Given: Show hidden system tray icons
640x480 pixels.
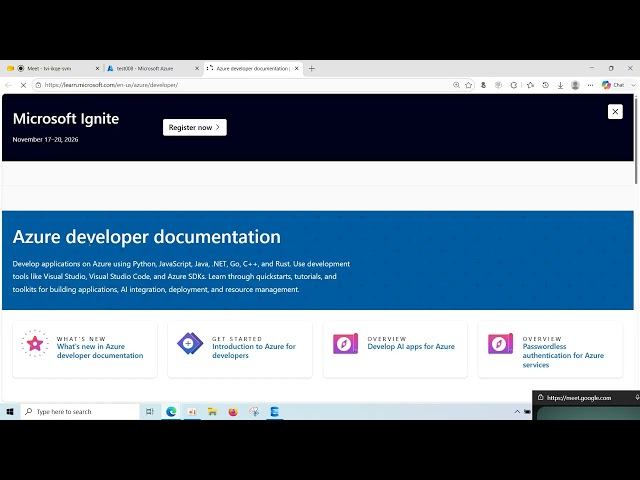Looking at the screenshot, I should (x=517, y=411).
